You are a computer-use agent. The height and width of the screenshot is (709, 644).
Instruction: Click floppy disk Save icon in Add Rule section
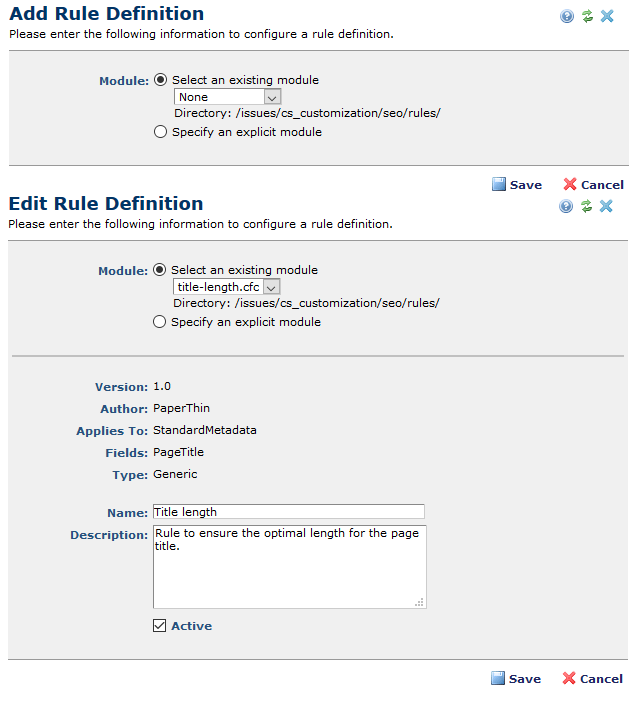tap(499, 184)
